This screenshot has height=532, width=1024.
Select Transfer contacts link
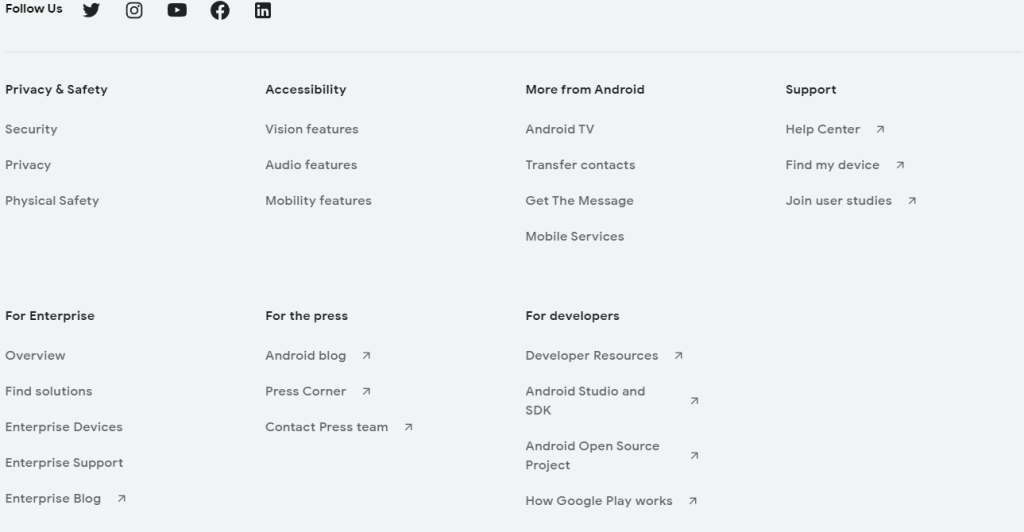tap(580, 165)
